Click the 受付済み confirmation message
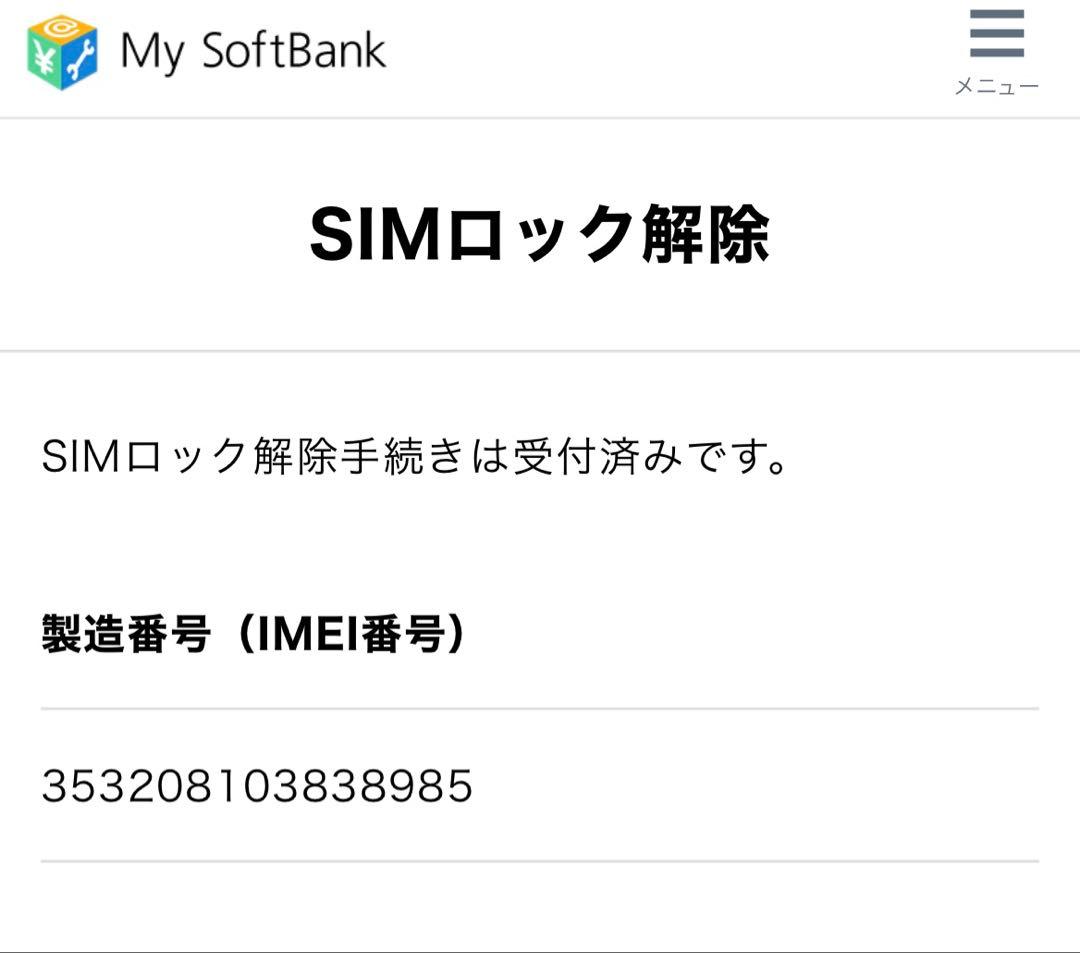Image resolution: width=1080 pixels, height=953 pixels. click(x=415, y=455)
